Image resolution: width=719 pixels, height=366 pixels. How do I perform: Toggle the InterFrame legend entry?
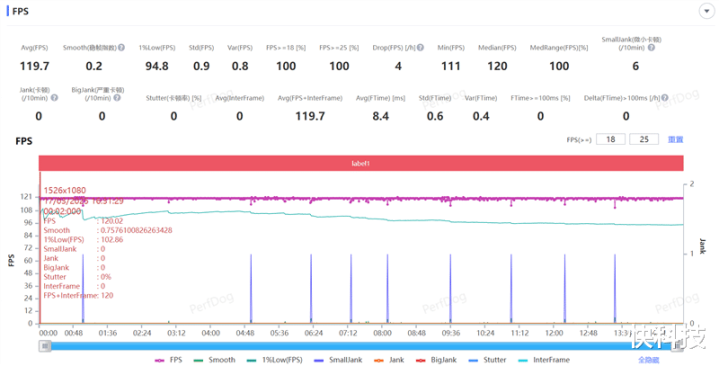pos(544,360)
